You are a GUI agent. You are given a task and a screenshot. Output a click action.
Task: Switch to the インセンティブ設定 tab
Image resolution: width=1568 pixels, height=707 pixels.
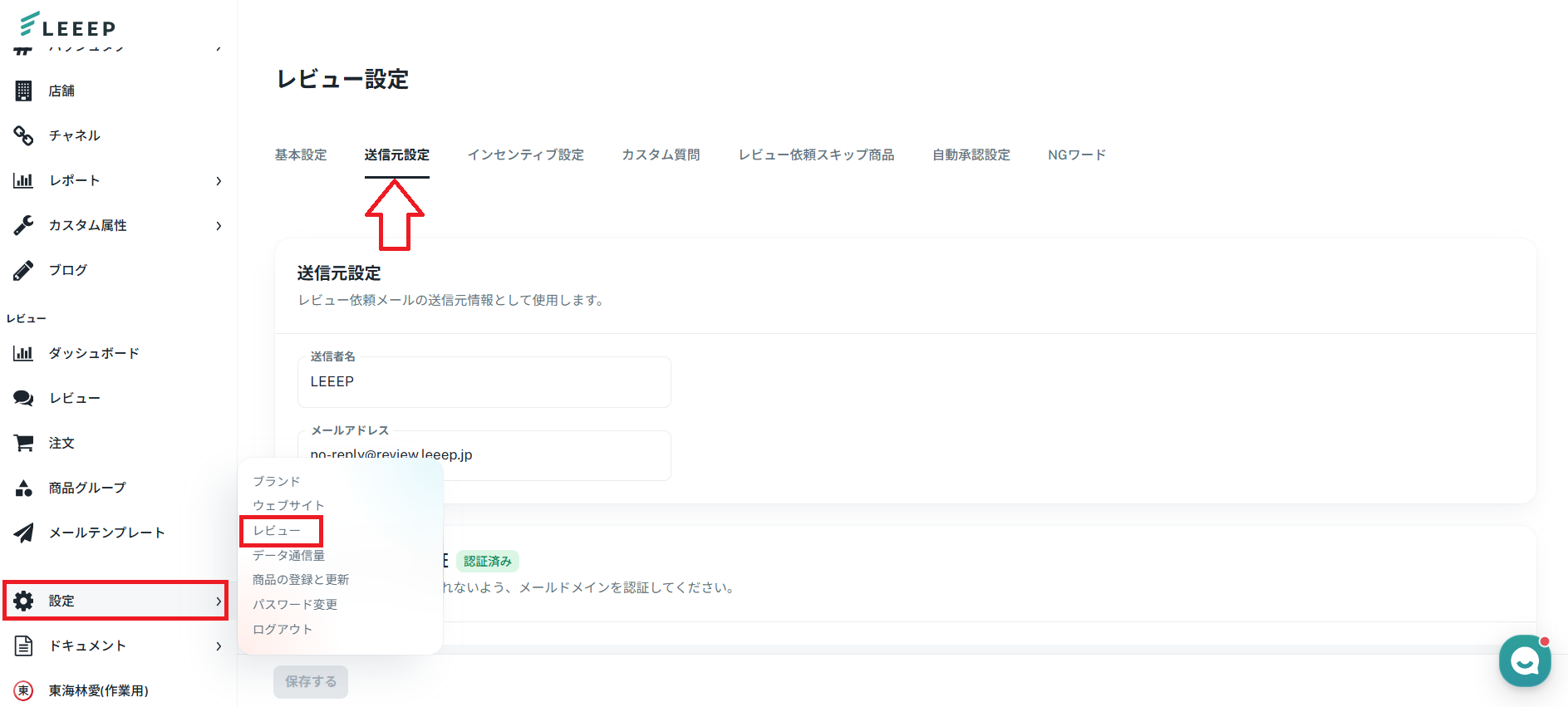point(525,155)
